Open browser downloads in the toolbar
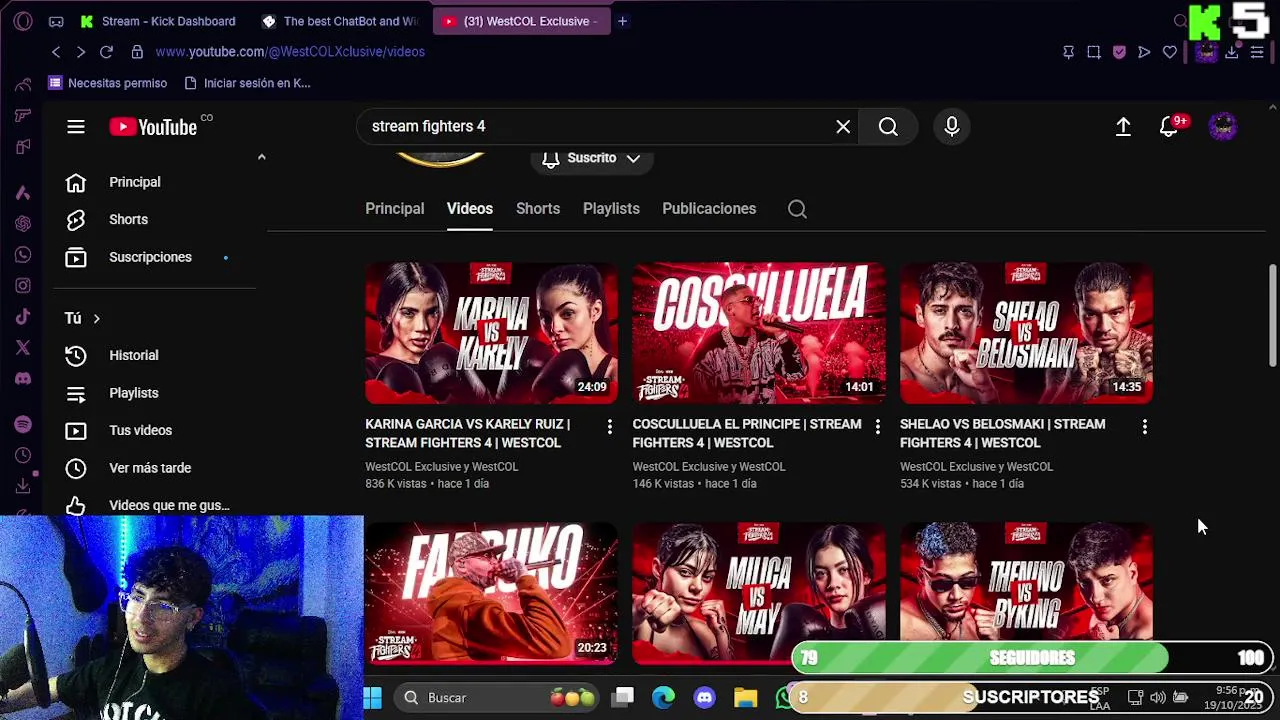The image size is (1280, 720). point(1232,52)
